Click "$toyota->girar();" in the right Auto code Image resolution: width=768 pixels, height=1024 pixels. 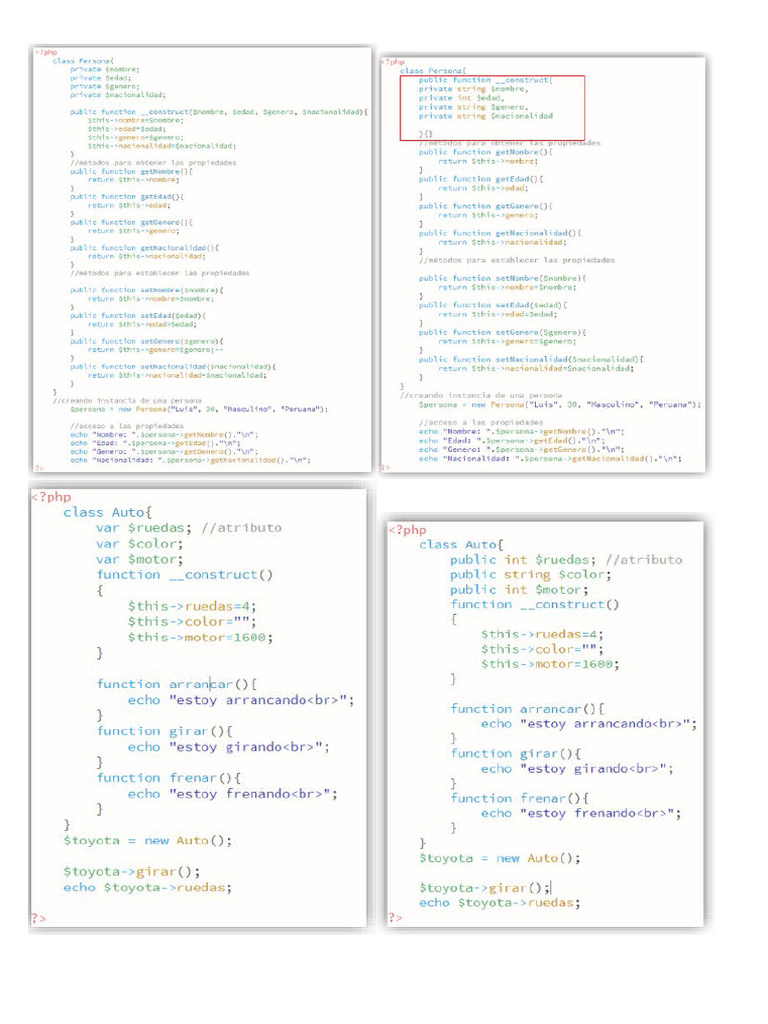(485, 888)
